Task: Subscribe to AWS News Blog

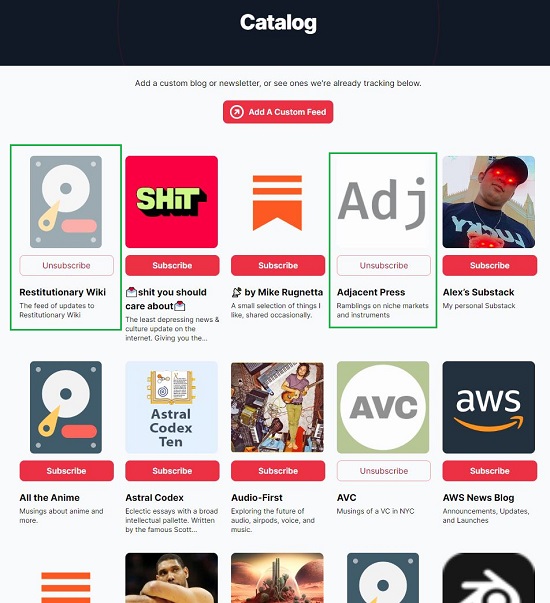Action: point(490,471)
